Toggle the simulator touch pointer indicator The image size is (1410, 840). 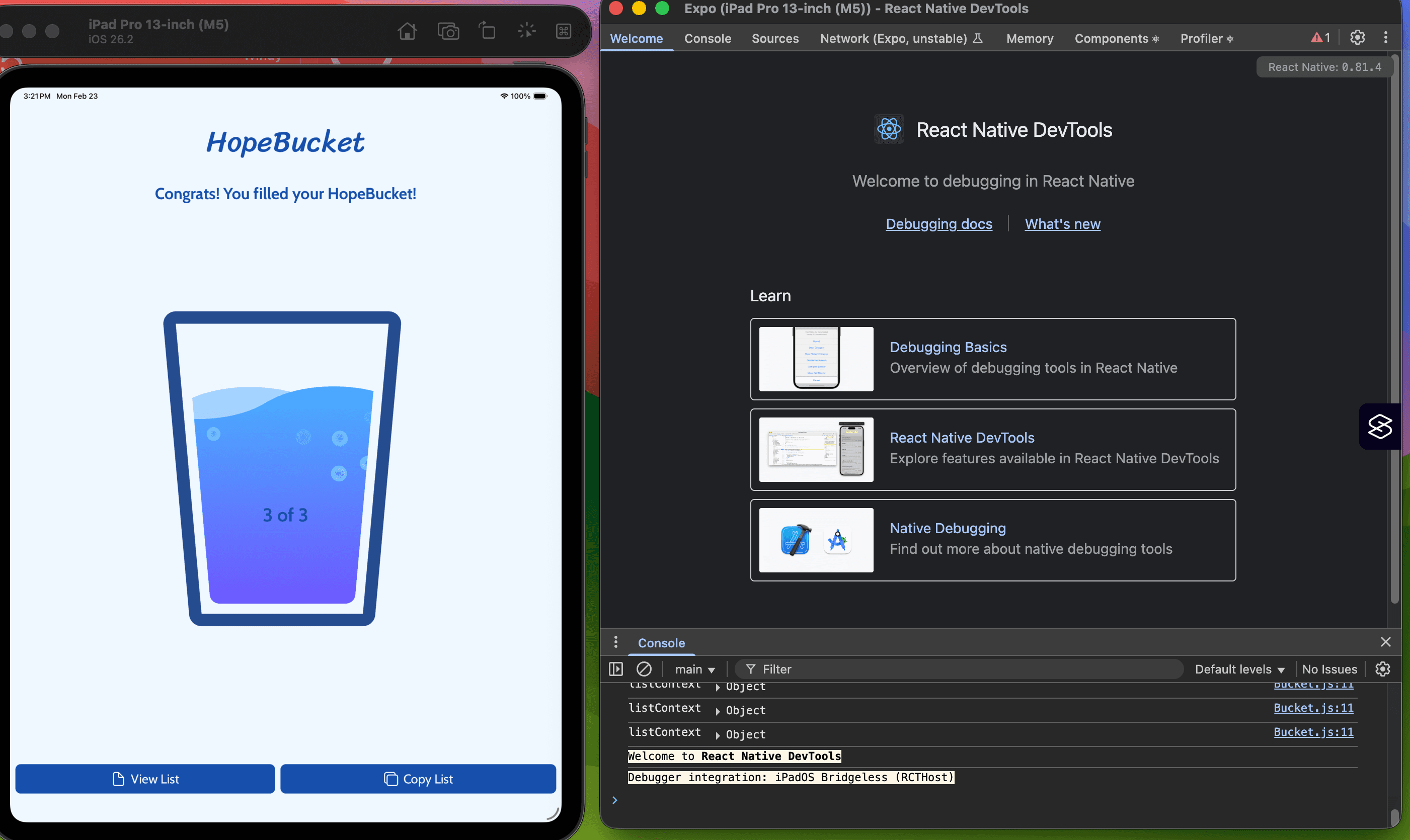coord(527,31)
